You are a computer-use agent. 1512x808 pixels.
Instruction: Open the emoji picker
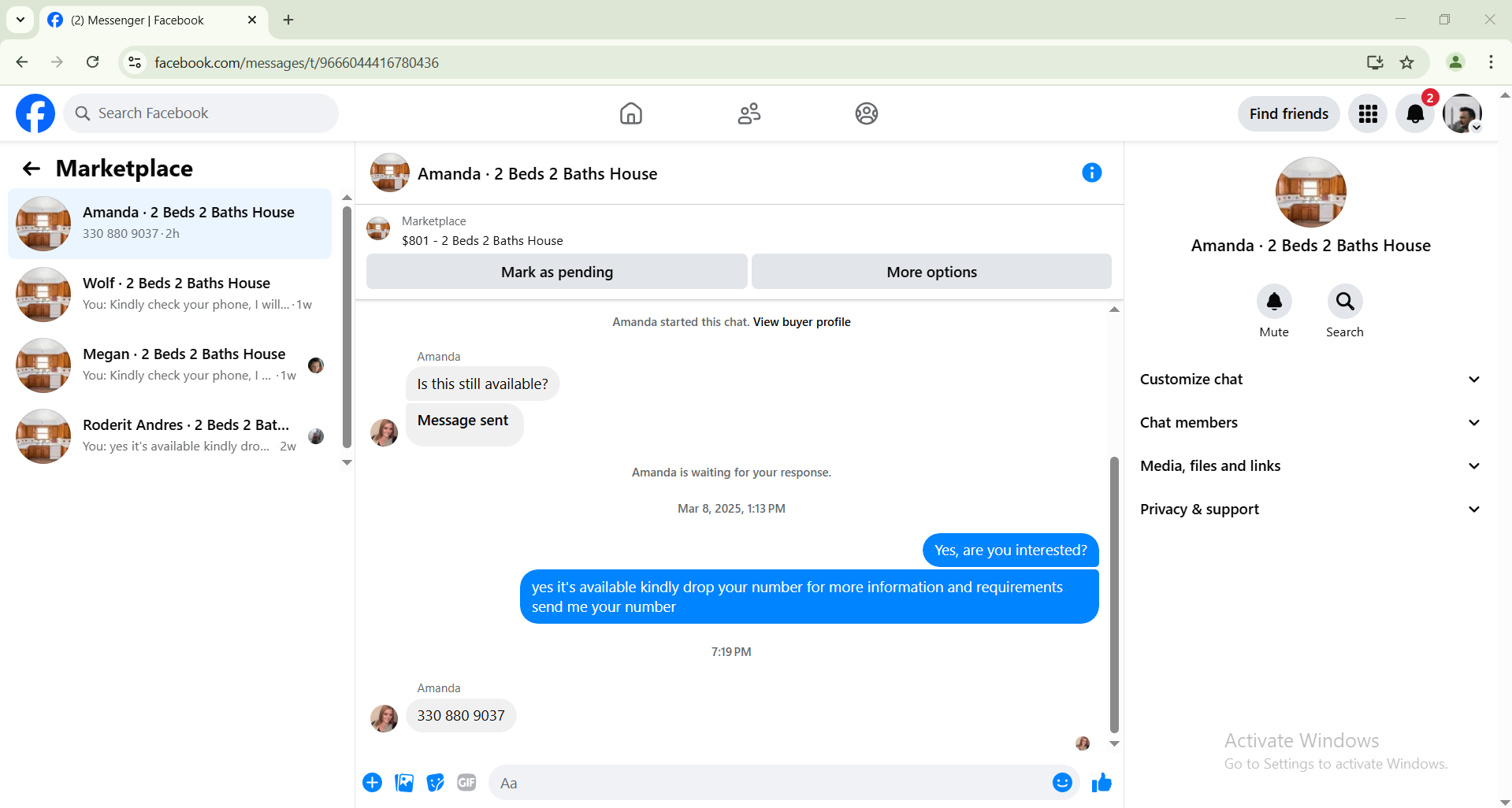point(1062,783)
